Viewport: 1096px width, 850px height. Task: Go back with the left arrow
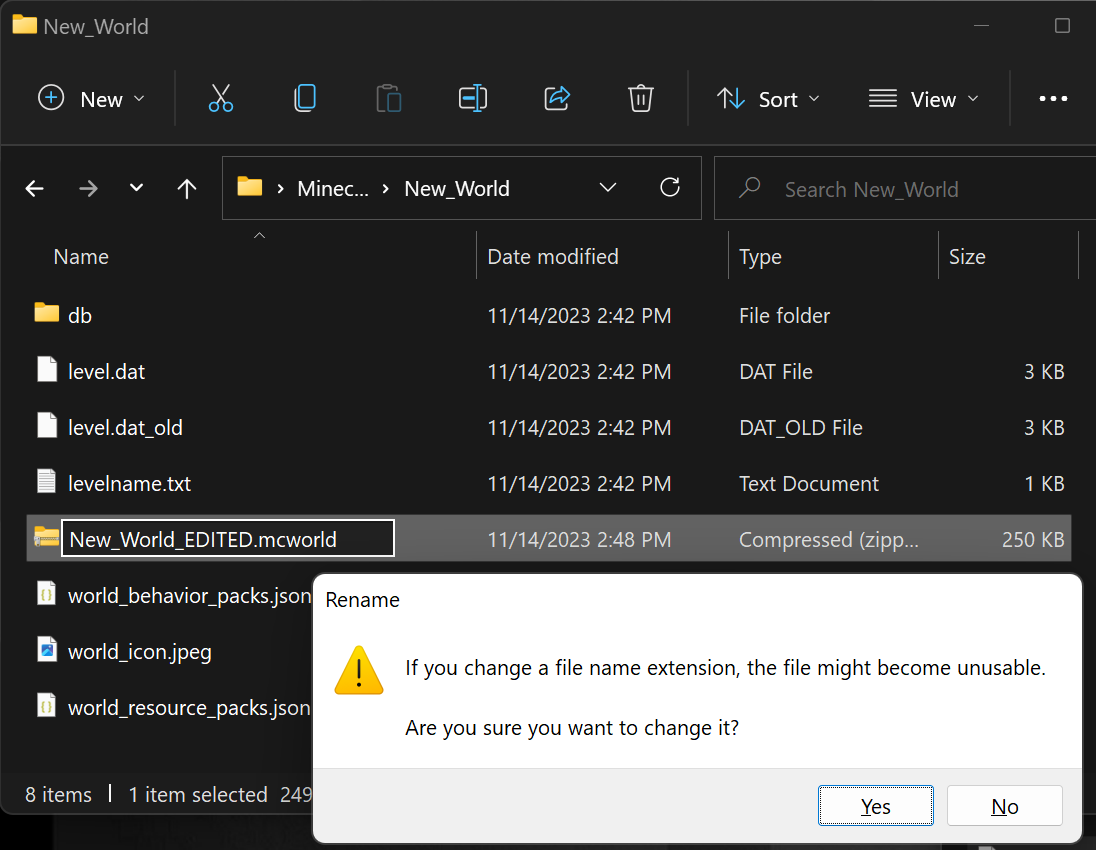[34, 188]
